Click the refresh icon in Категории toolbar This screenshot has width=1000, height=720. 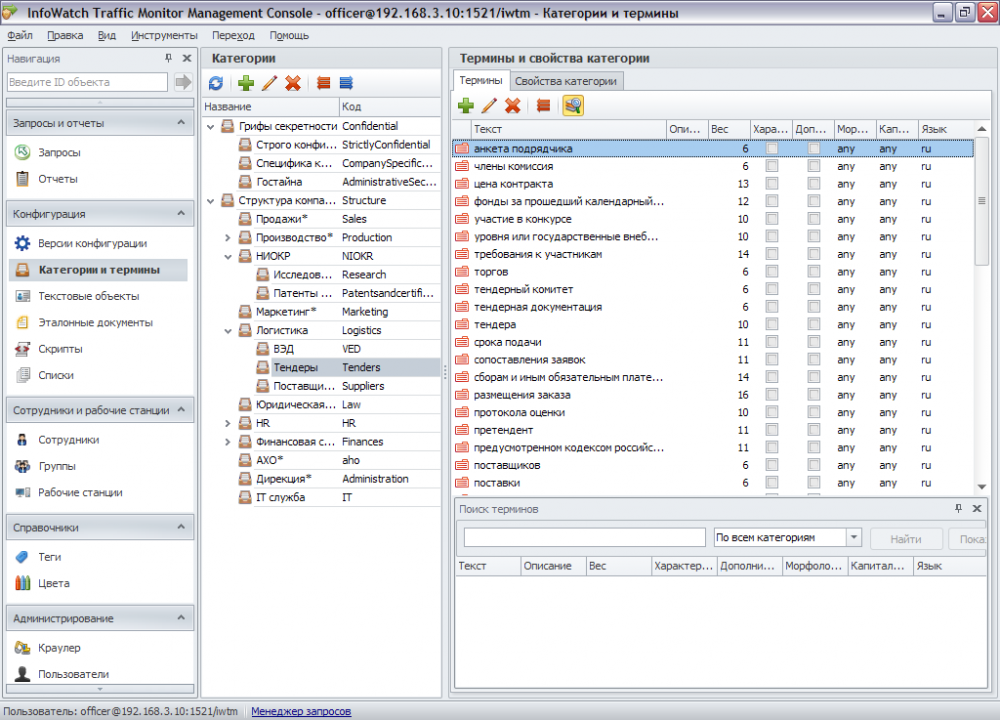pos(216,84)
